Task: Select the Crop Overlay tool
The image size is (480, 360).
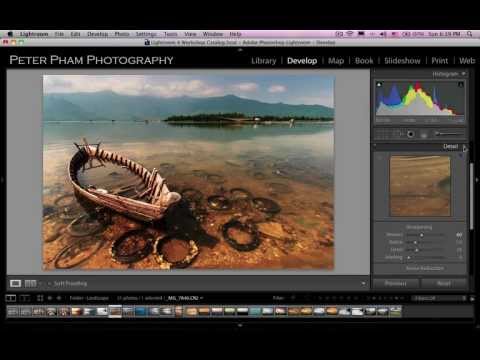Action: pyautogui.click(x=381, y=134)
